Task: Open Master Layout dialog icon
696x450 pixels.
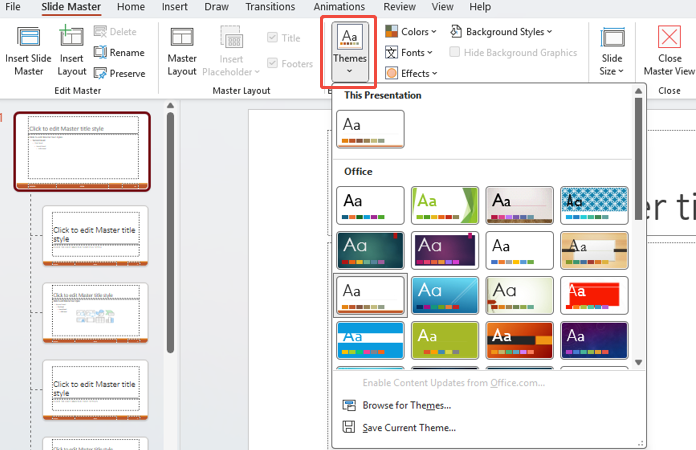Action: coord(182,37)
